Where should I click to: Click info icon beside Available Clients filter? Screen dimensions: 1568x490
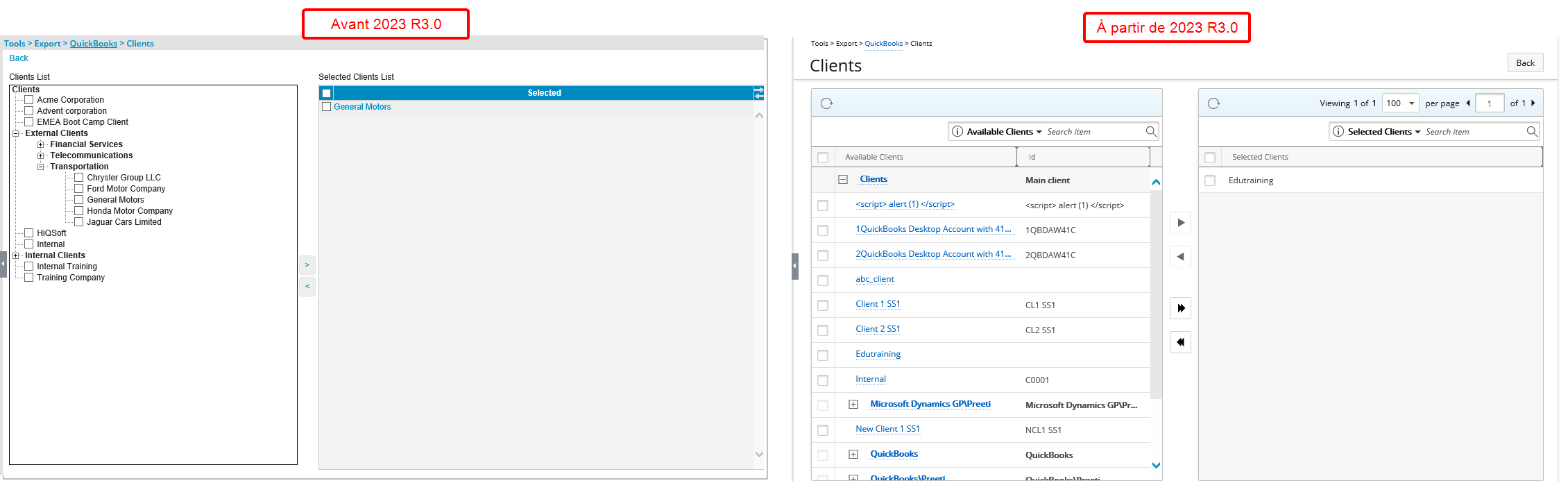coord(957,131)
